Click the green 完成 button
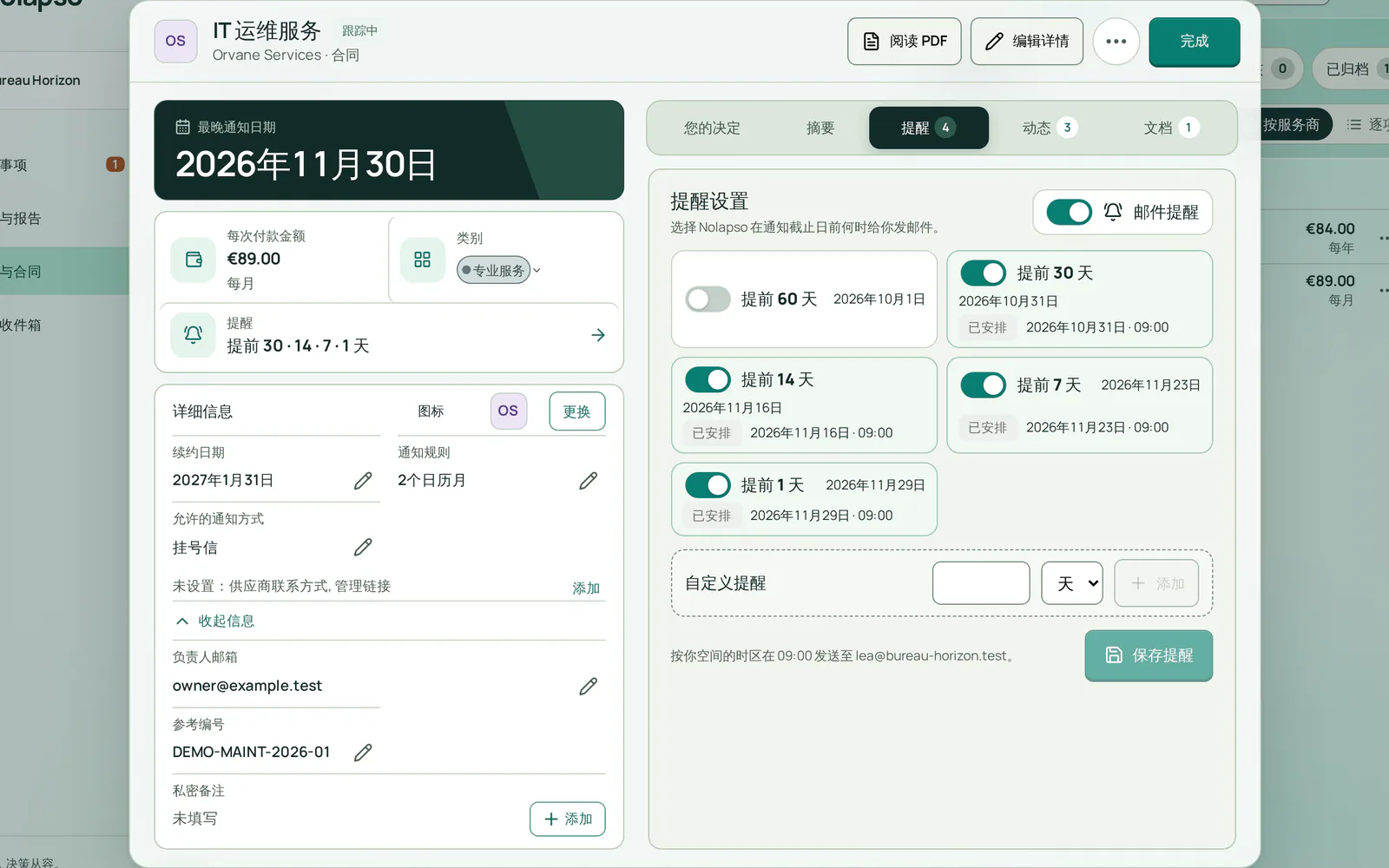The image size is (1389, 868). tap(1194, 41)
